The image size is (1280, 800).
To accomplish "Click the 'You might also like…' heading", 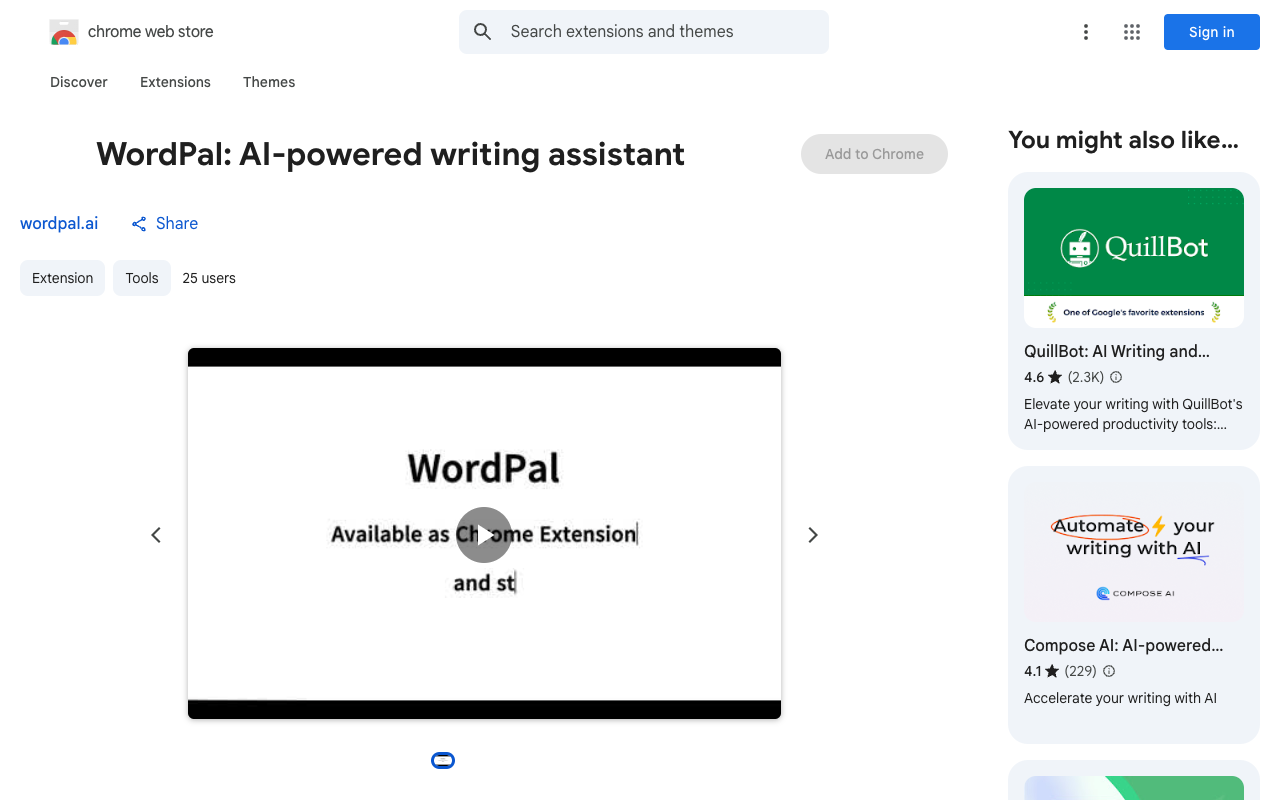I will 1123,140.
